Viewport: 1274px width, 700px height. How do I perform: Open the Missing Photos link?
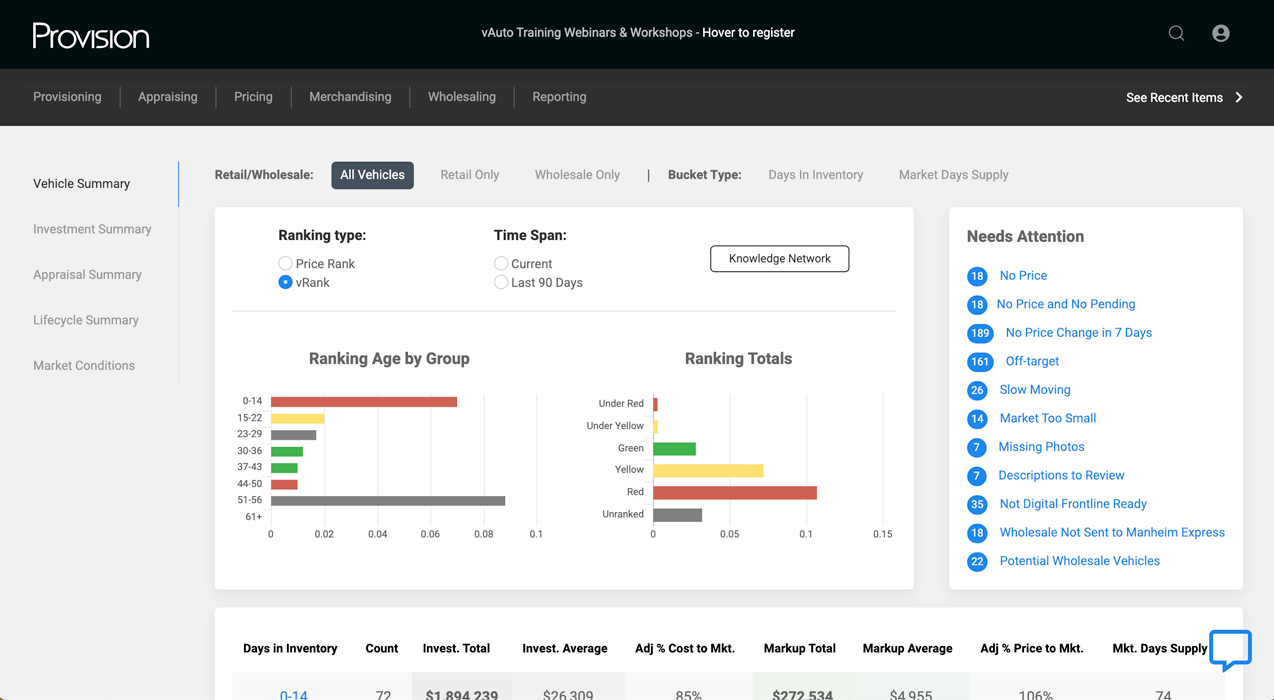click(x=1041, y=447)
